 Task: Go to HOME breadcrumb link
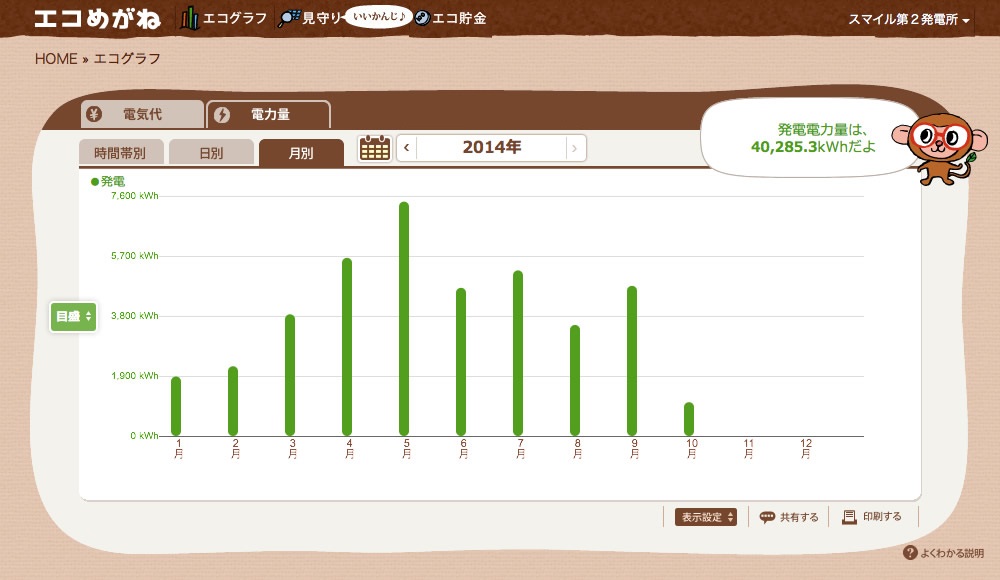tap(56, 59)
